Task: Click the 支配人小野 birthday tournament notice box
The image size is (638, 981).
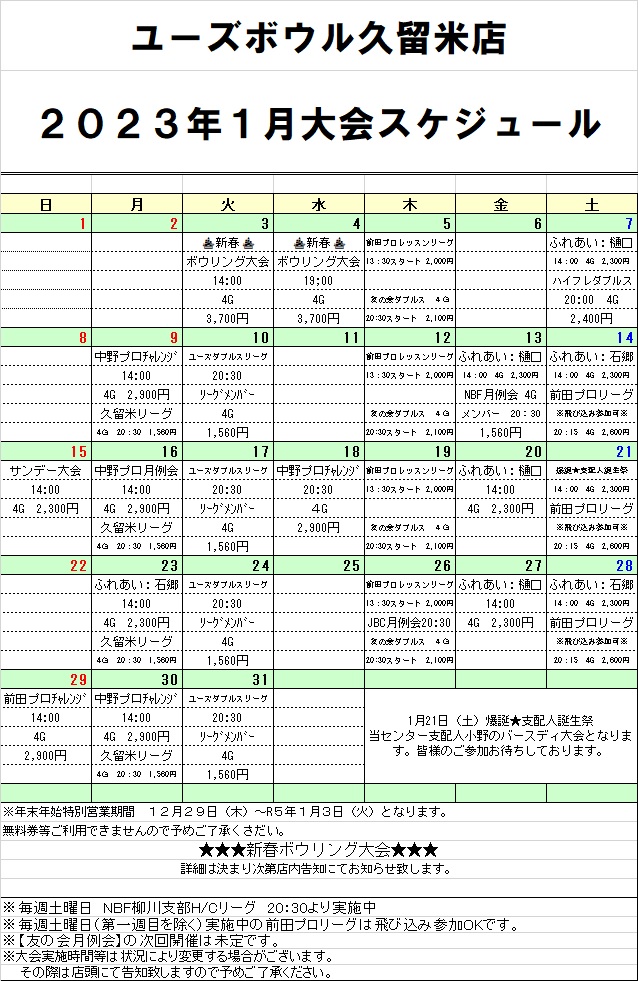Action: coord(500,736)
